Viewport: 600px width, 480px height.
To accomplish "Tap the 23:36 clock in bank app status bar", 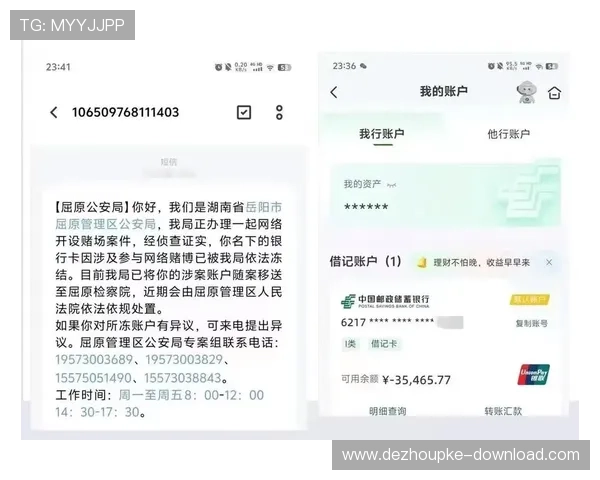I will 344,66.
